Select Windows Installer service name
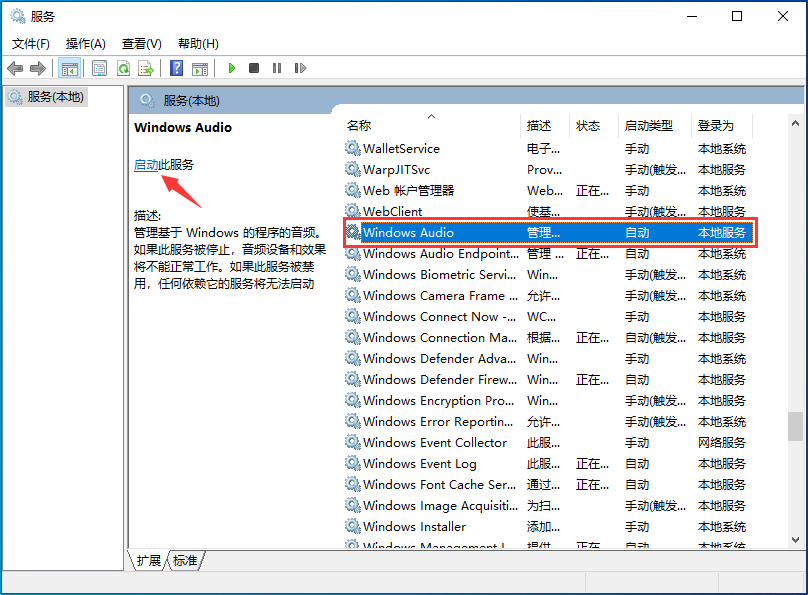The image size is (808, 595). point(414,526)
